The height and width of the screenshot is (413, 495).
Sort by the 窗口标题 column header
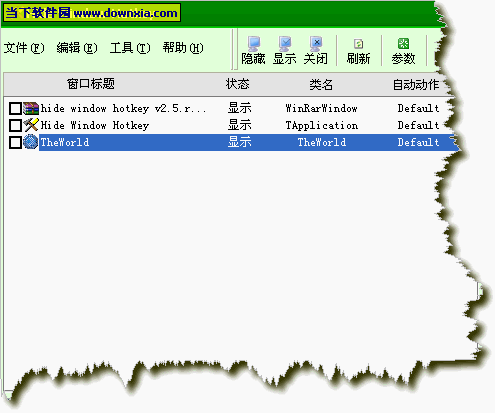click(x=91, y=84)
